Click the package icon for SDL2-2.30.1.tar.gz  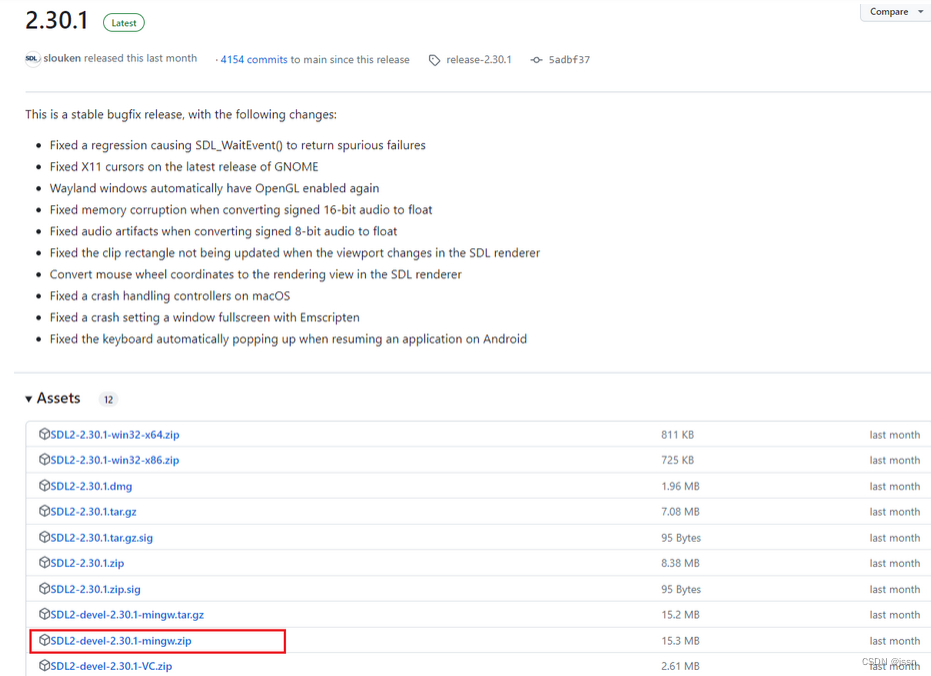tap(44, 511)
